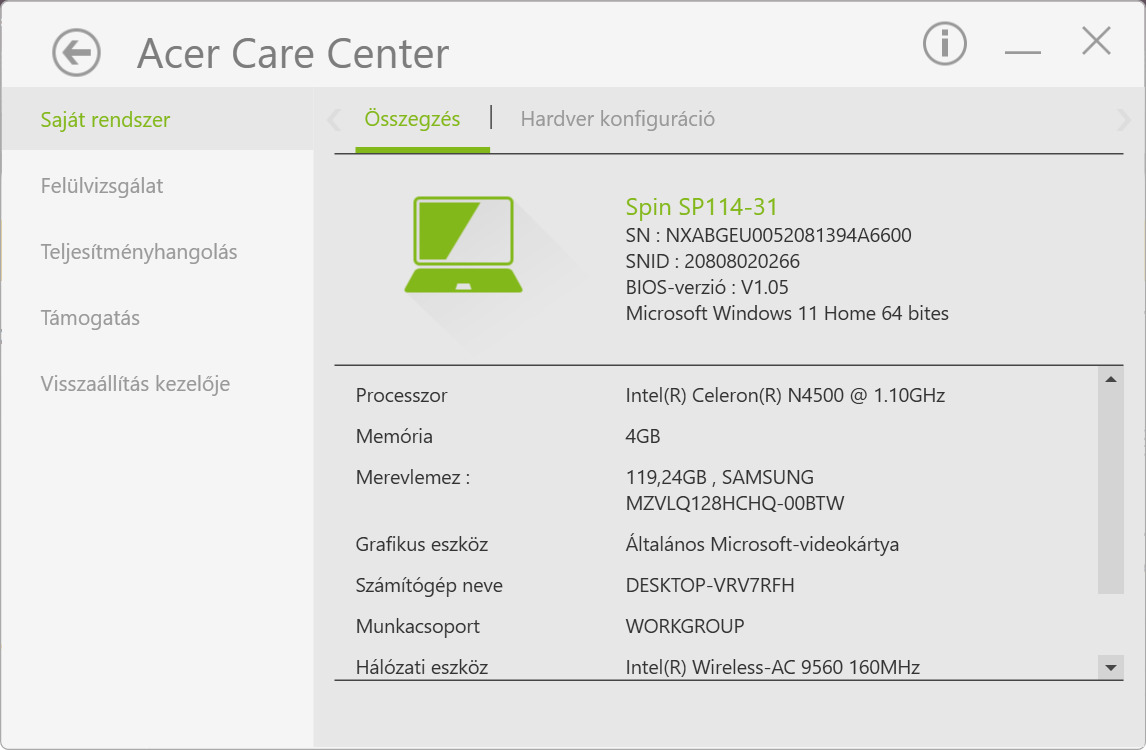The width and height of the screenshot is (1146, 750).
Task: Click the Memória label
Action: coord(394,436)
